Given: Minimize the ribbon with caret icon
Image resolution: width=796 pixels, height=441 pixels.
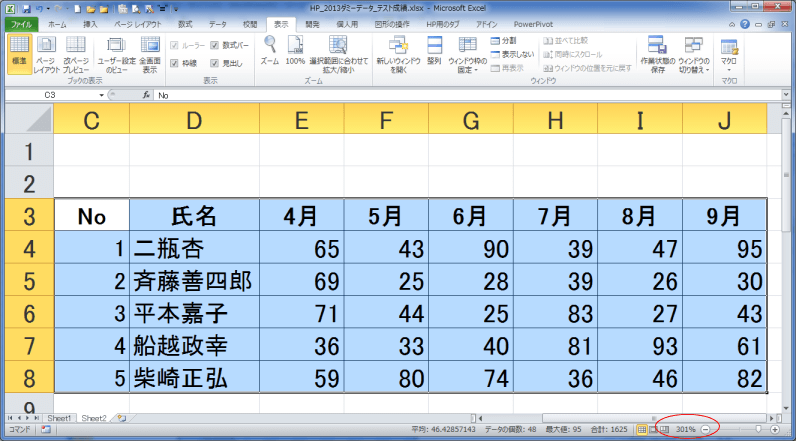Looking at the screenshot, I should [x=732, y=24].
